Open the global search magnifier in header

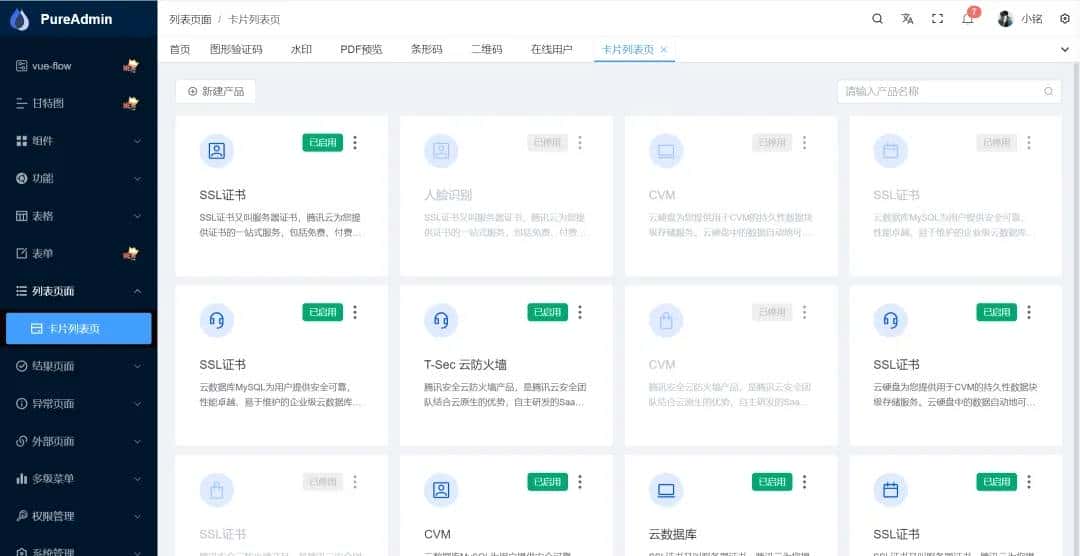click(878, 19)
